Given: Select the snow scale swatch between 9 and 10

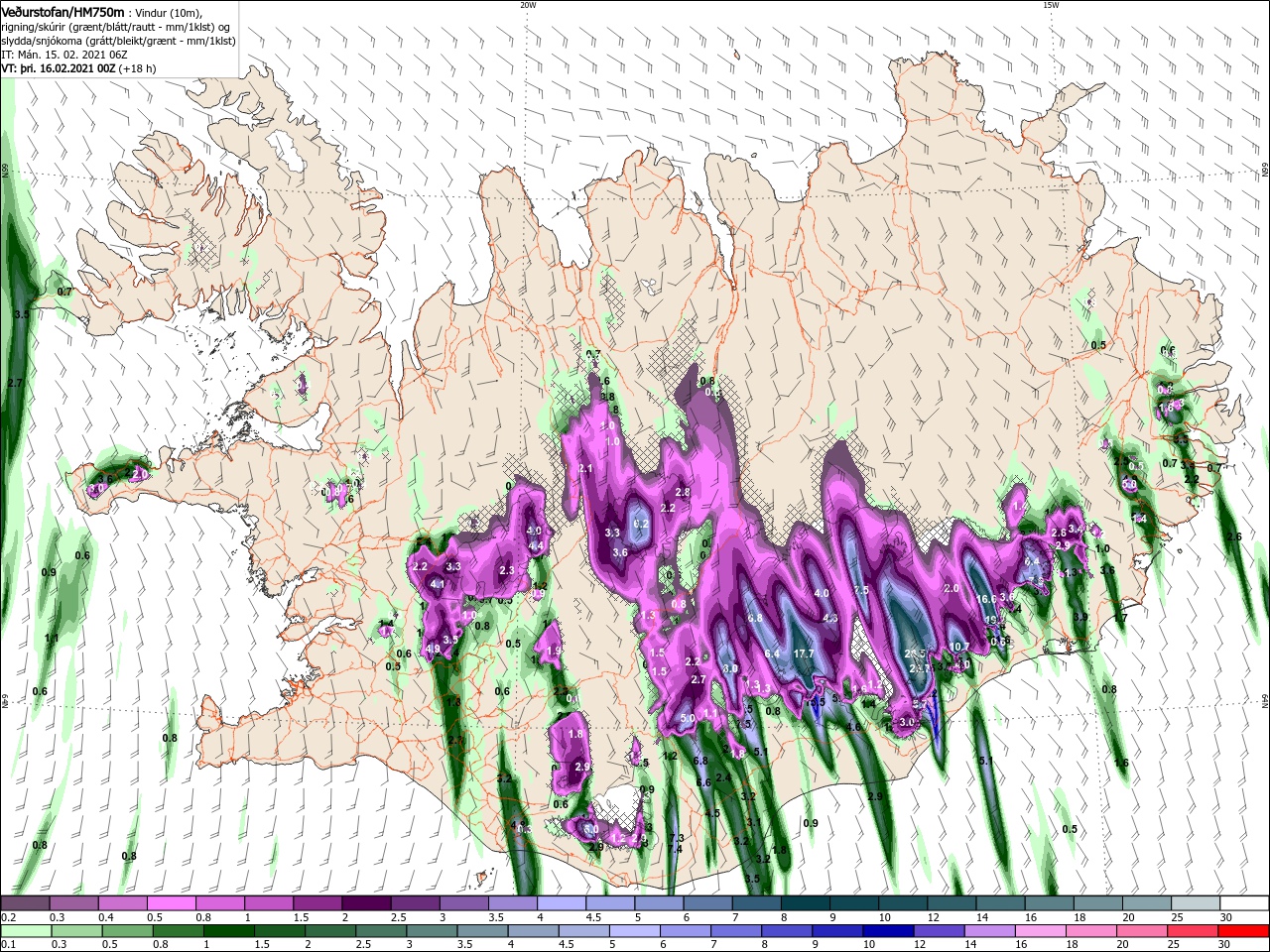Looking at the screenshot, I should [854, 903].
